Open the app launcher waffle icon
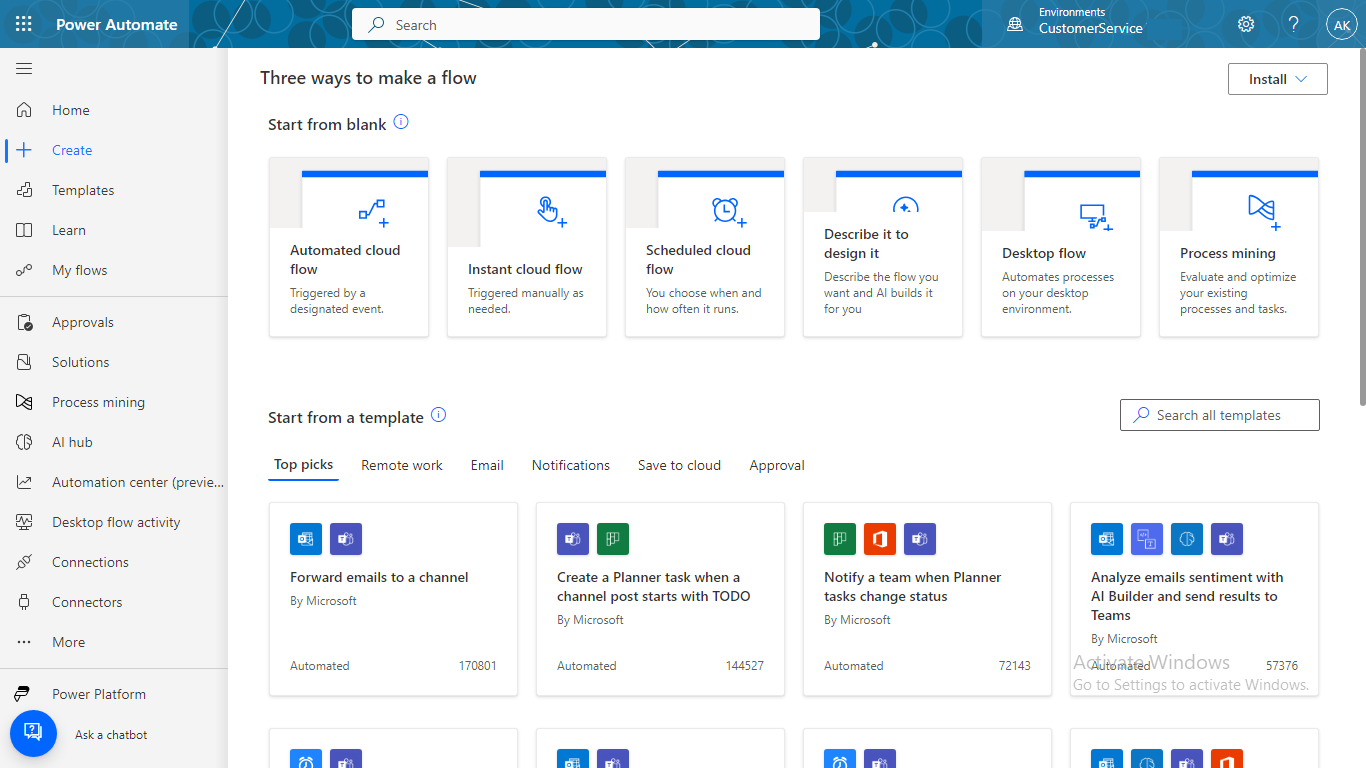Screen dimensions: 1366x768 point(24,24)
